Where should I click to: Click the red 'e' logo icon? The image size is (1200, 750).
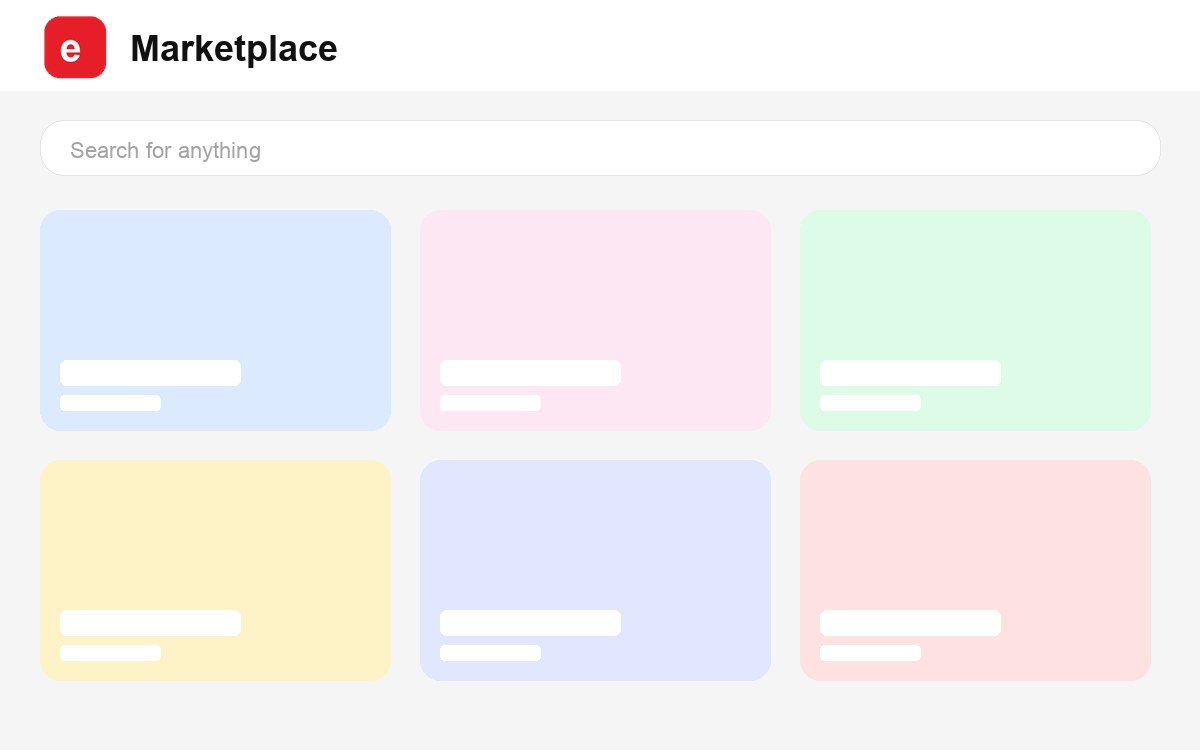[x=75, y=47]
